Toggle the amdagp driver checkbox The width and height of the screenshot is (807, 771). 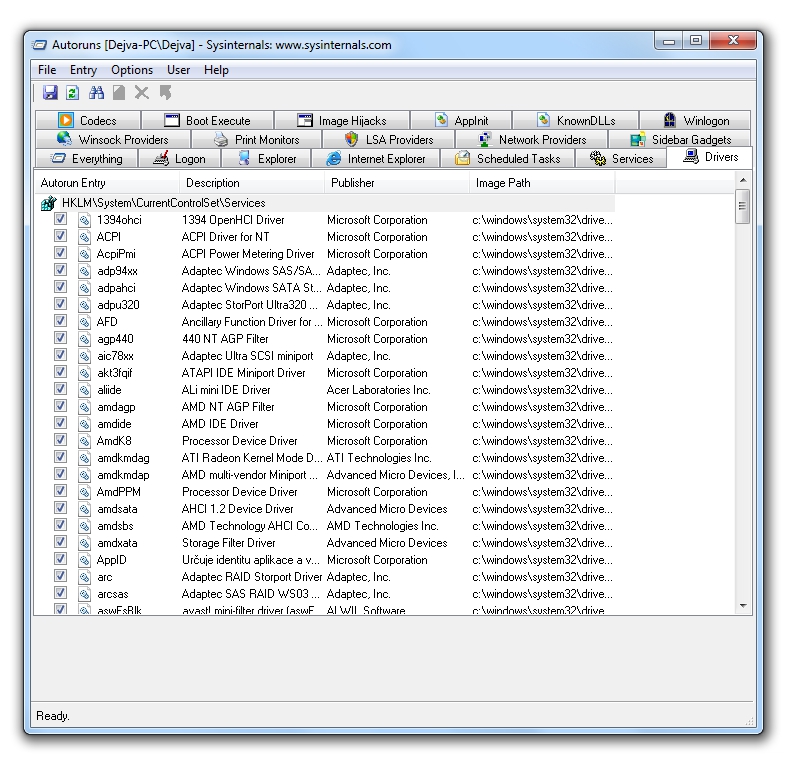(x=60, y=406)
